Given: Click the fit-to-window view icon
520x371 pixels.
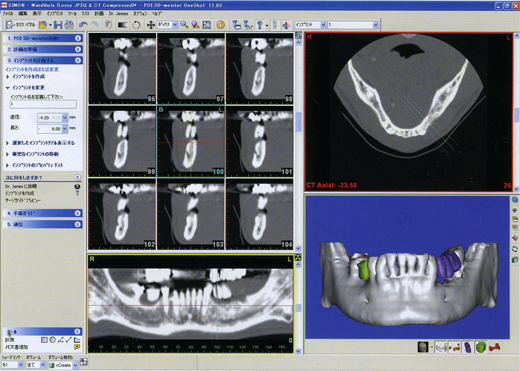Looking at the screenshot, I should pos(207,25).
